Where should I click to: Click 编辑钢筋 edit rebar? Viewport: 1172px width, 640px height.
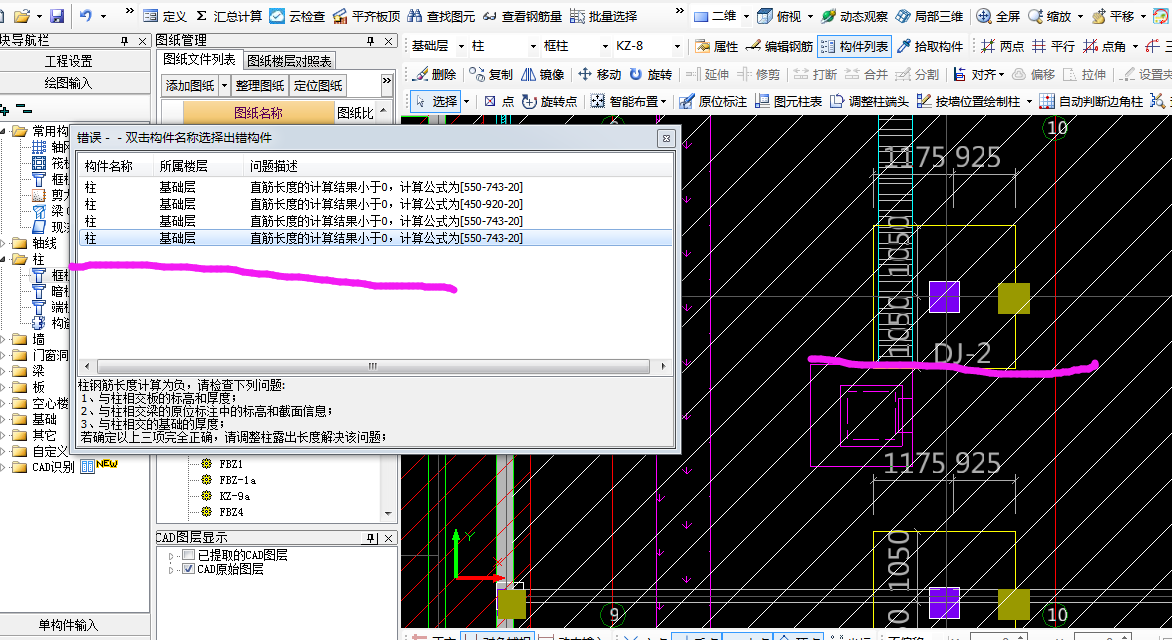(780, 46)
